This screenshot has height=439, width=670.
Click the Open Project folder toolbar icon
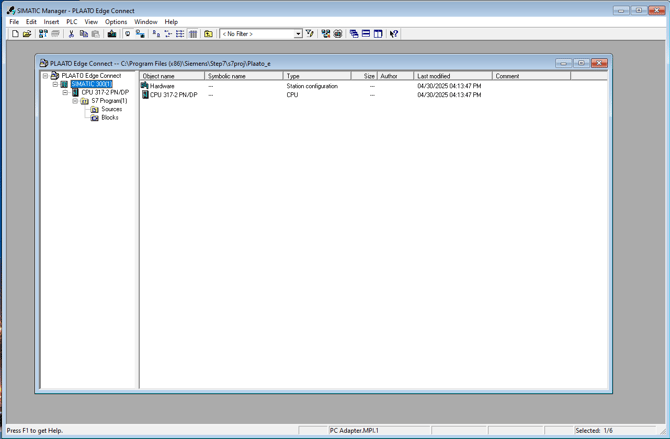(27, 34)
